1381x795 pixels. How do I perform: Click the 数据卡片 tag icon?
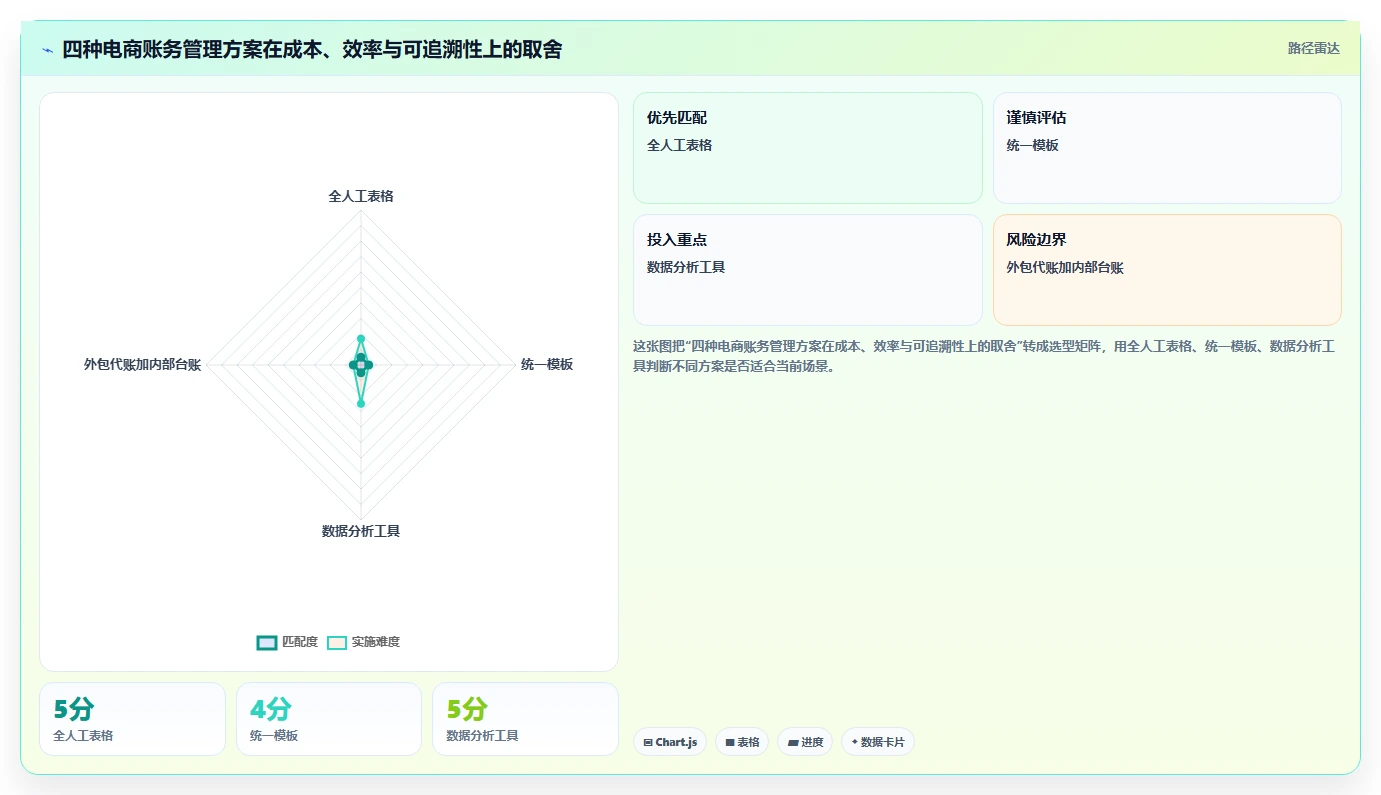coord(854,743)
